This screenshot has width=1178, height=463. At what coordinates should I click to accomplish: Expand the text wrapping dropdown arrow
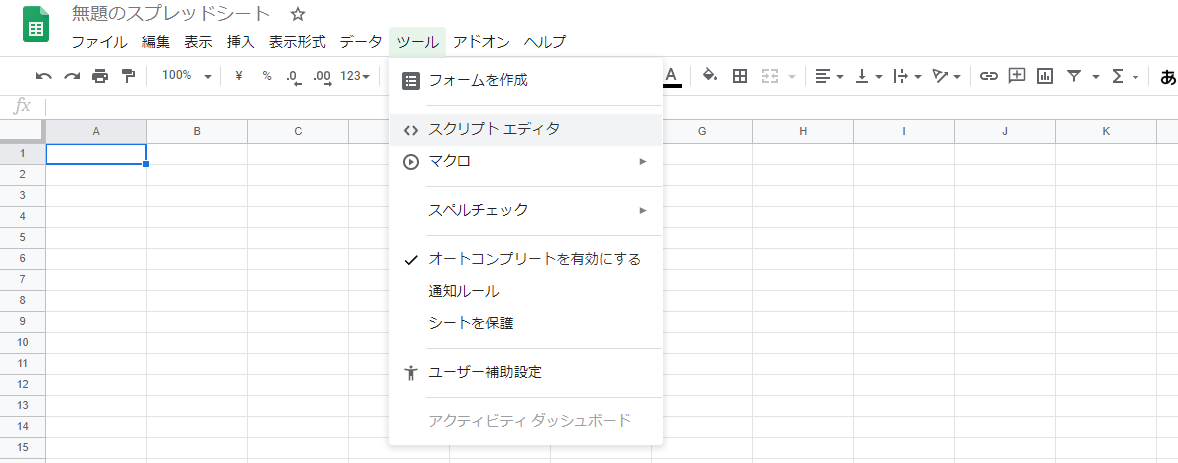918,77
